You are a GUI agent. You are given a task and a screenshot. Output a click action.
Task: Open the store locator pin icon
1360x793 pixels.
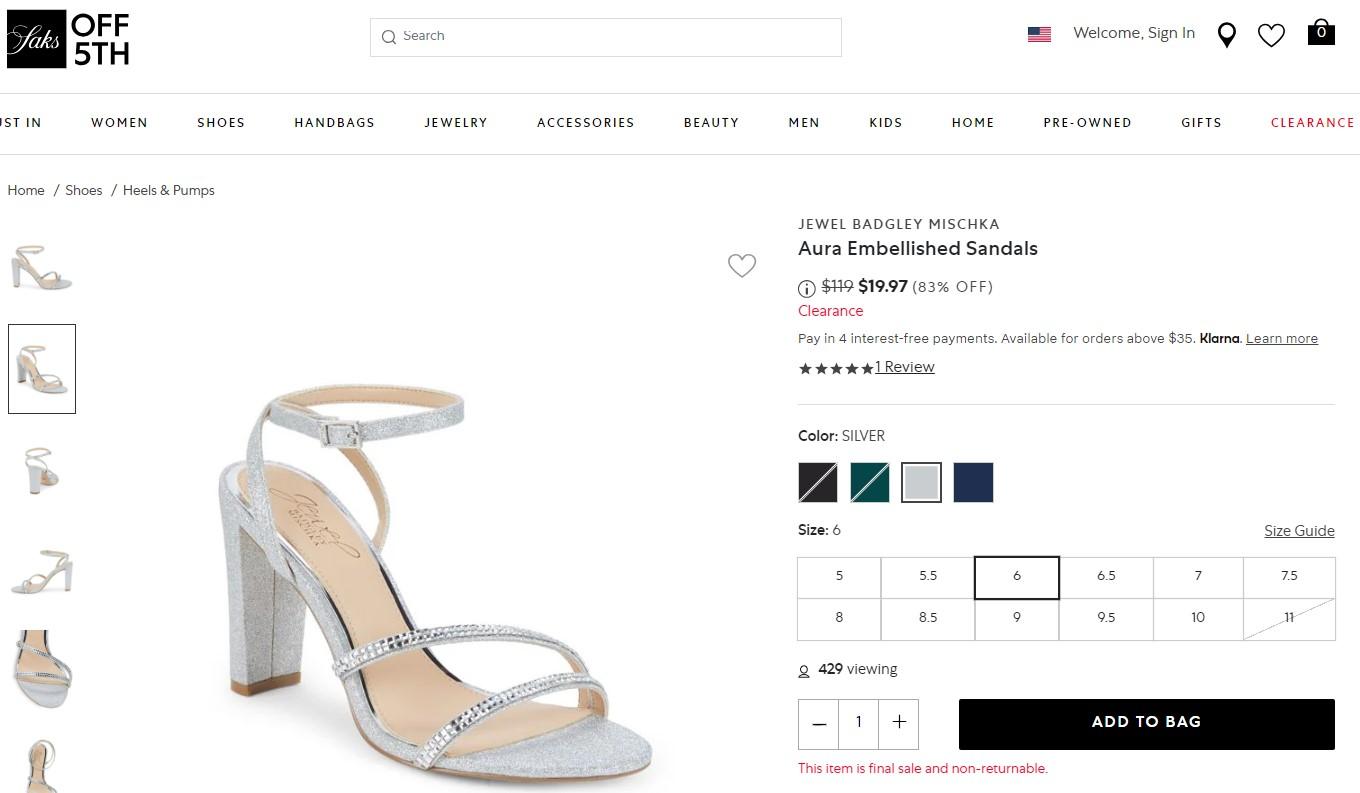coord(1226,35)
